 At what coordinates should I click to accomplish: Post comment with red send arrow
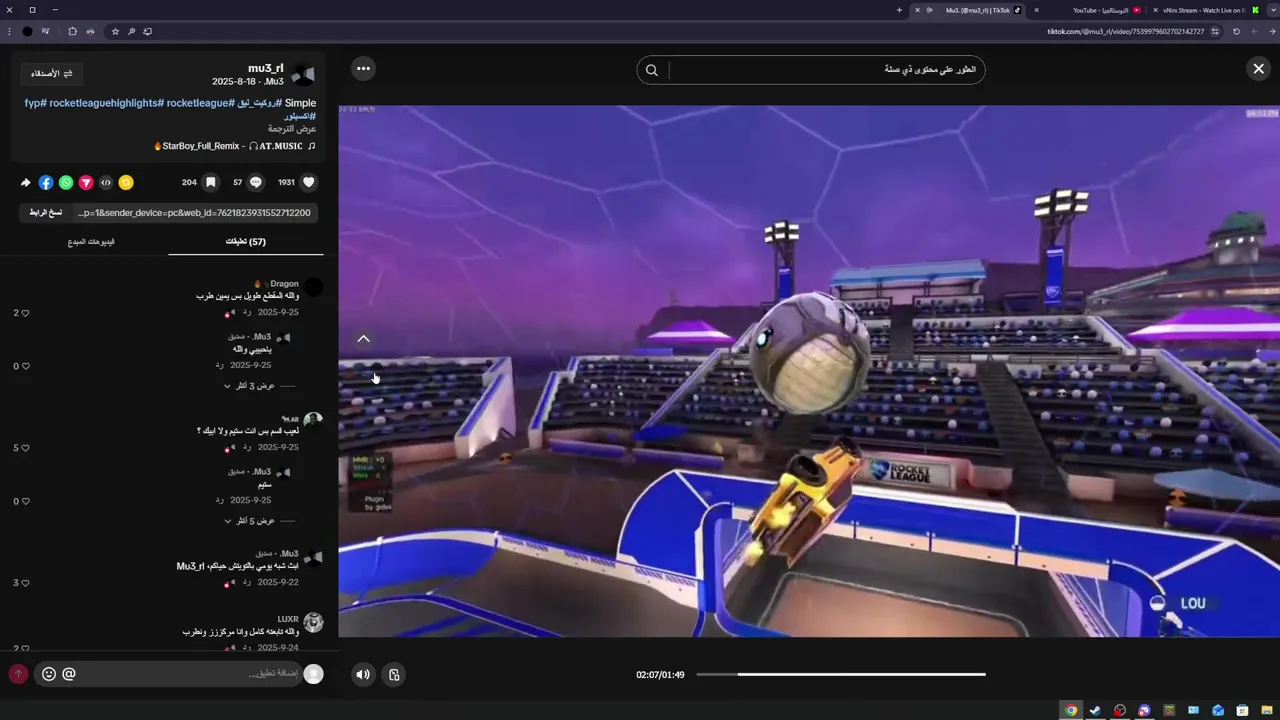18,674
